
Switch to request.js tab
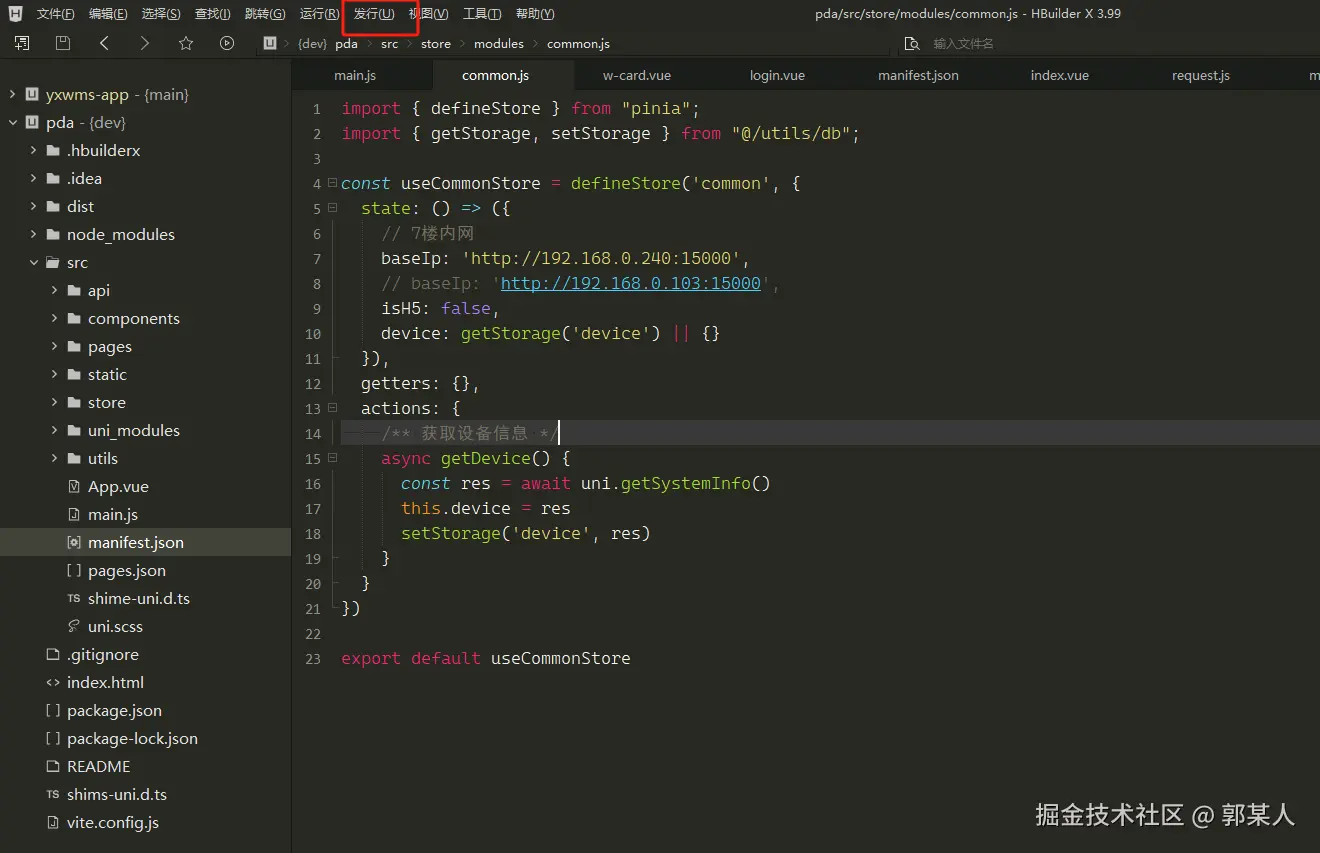(1201, 75)
